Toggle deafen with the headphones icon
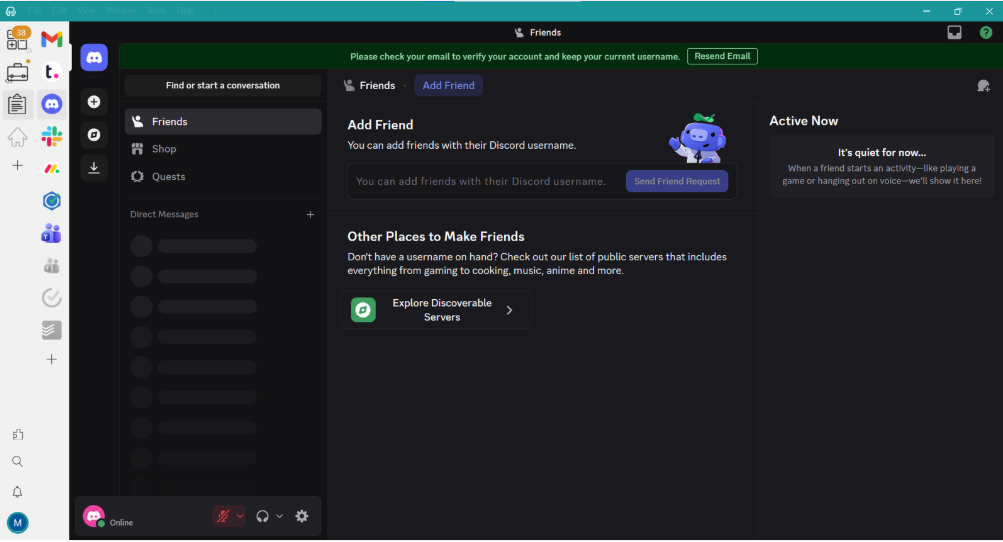The height and width of the screenshot is (542, 1003). click(x=262, y=516)
